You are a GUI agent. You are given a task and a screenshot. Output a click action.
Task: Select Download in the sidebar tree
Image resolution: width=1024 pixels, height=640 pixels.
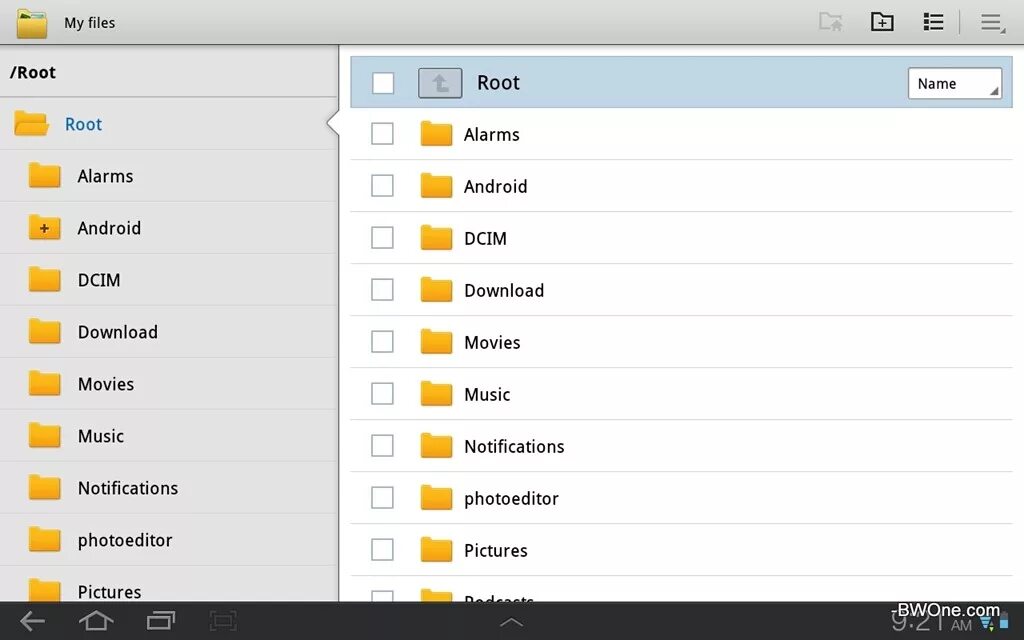pos(168,332)
